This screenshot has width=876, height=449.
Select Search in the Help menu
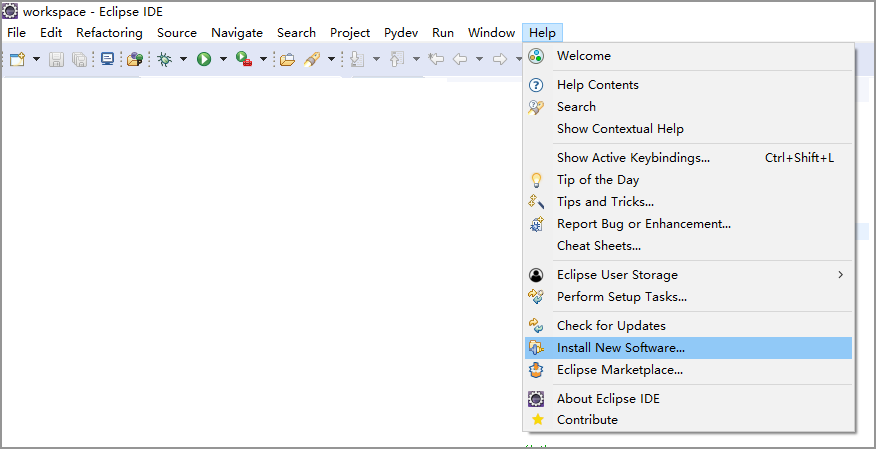click(x=688, y=107)
